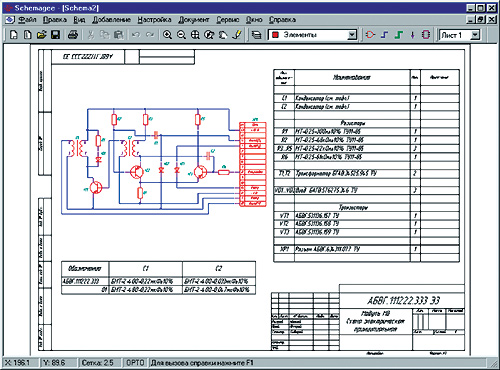Viewport: 500px width, 370px height.
Task: Choose the green wire drawing tool
Action: [x=399, y=35]
